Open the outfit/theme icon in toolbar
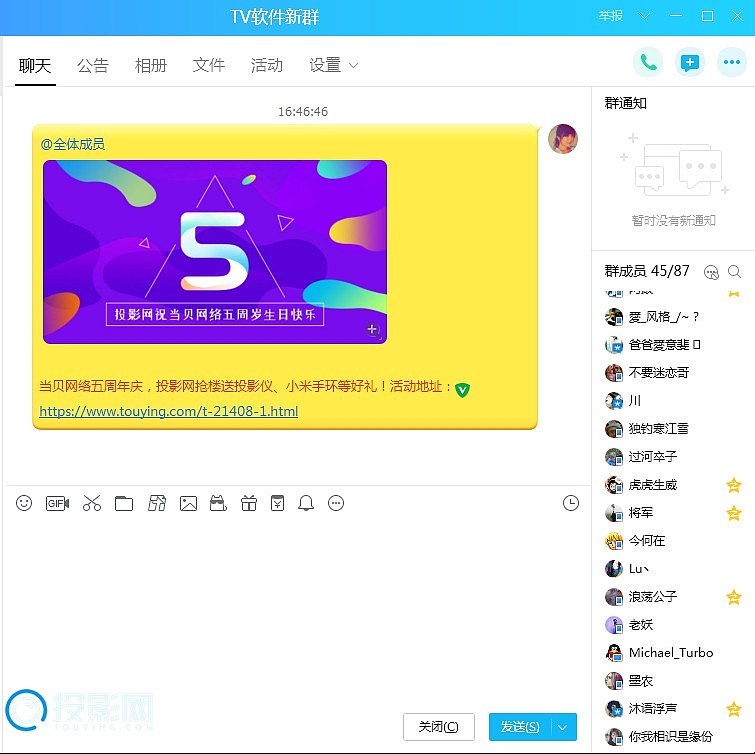This screenshot has width=755, height=754. tap(156, 503)
